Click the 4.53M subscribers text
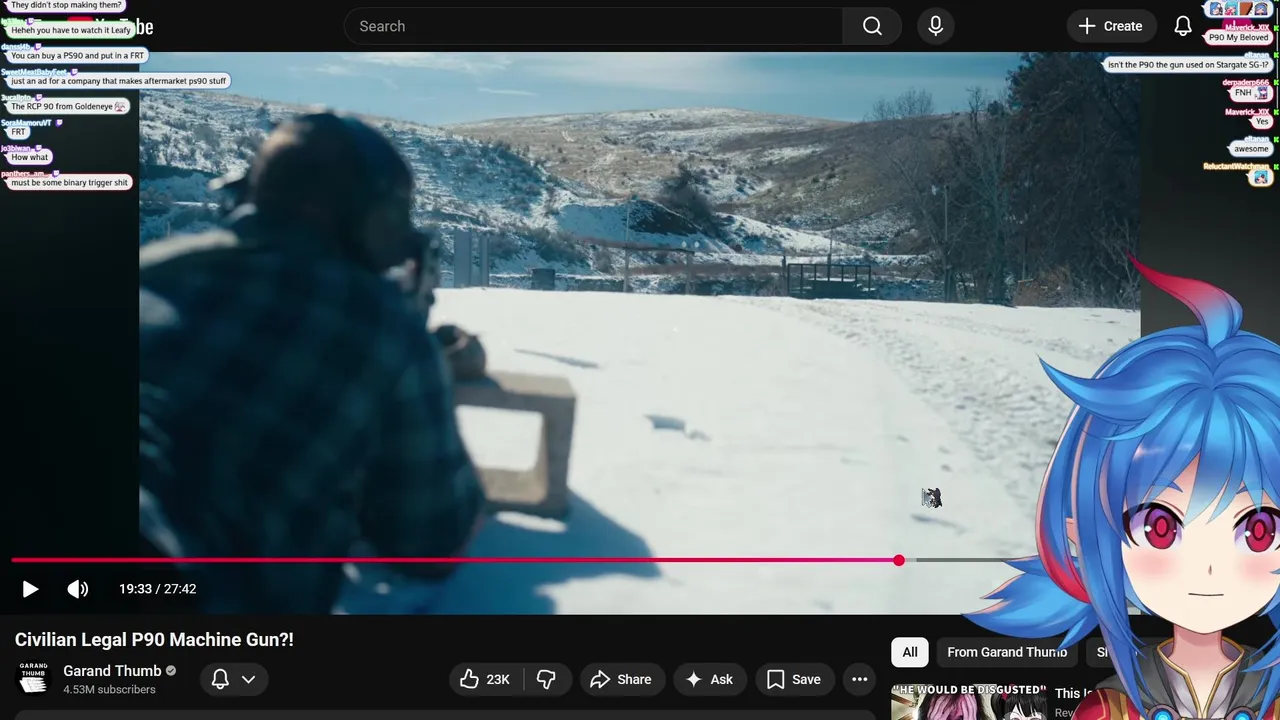This screenshot has width=1280, height=720. pyautogui.click(x=109, y=690)
